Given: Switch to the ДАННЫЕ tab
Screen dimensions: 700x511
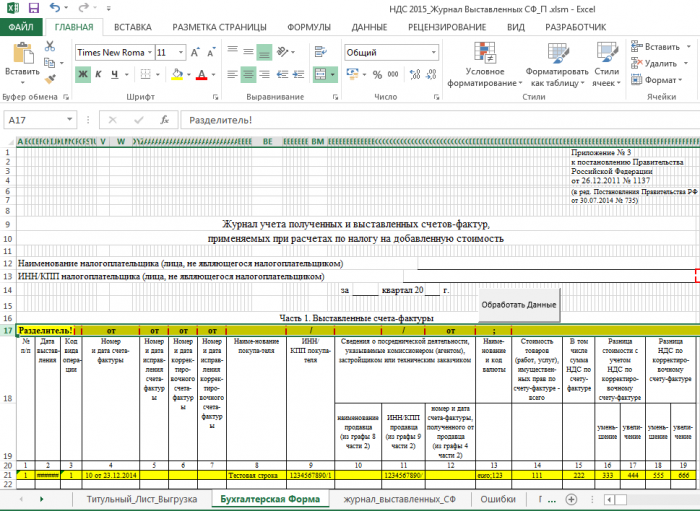Looking at the screenshot, I should [x=369, y=27].
